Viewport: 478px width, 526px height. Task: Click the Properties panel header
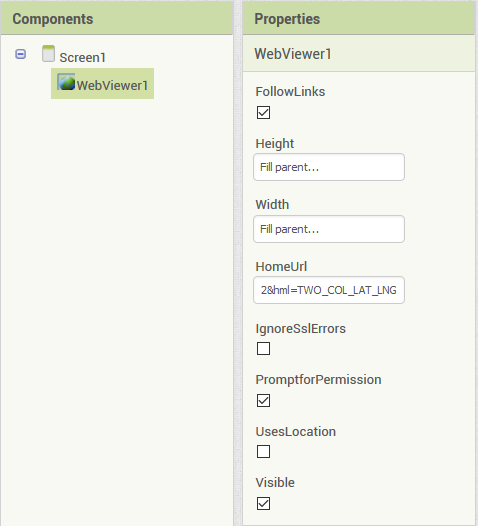click(359, 19)
